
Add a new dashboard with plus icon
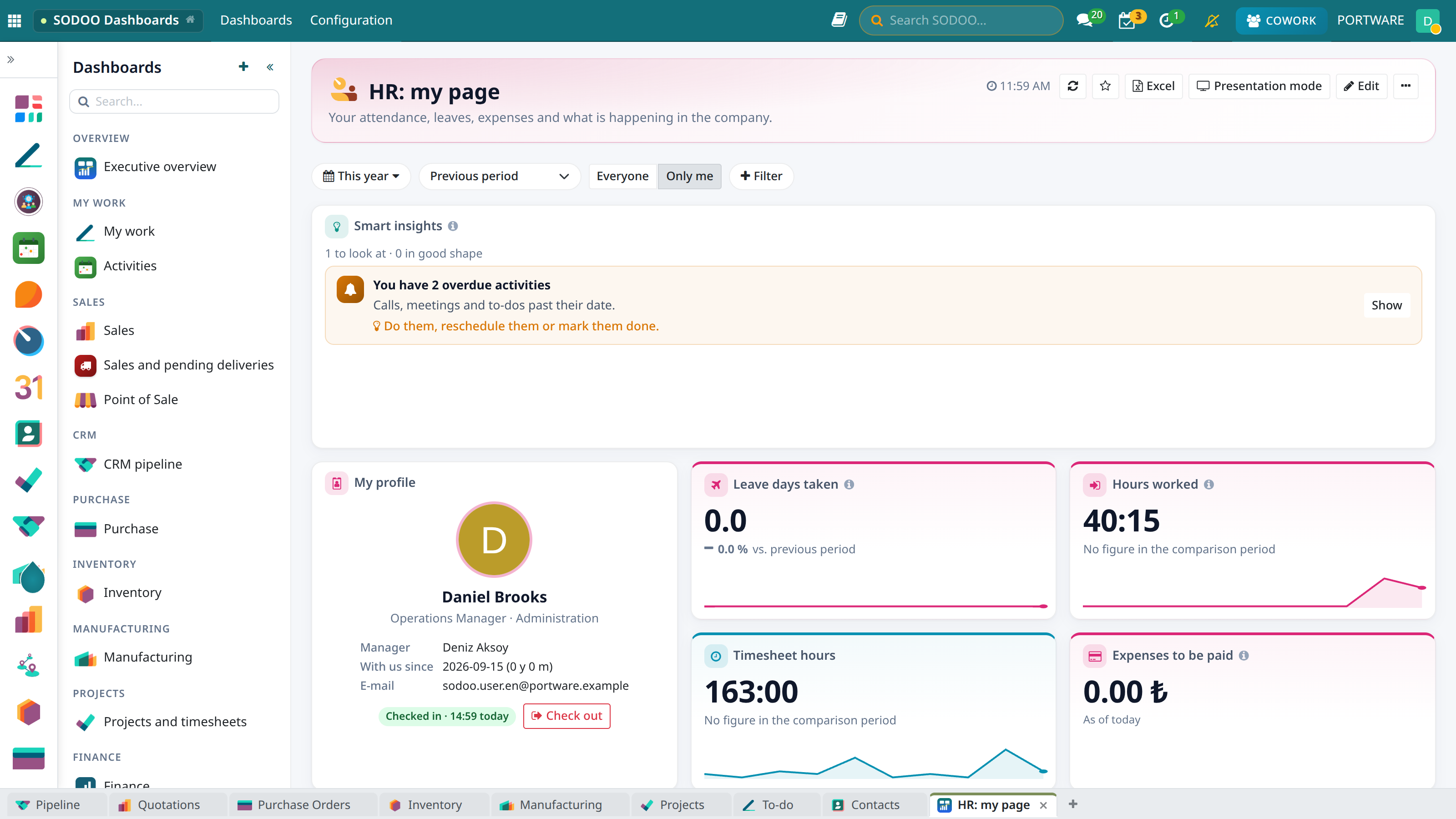[243, 67]
